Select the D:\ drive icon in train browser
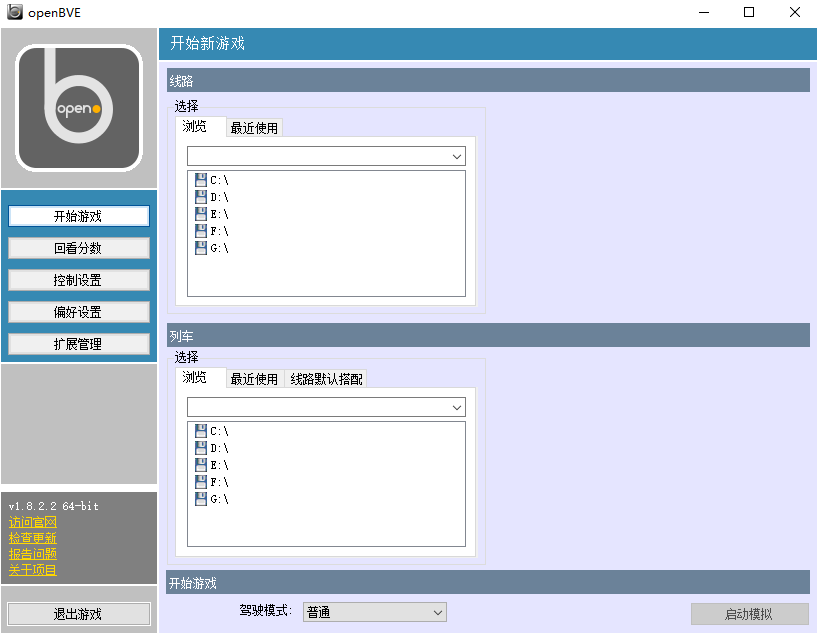The width and height of the screenshot is (818, 634). 201,448
